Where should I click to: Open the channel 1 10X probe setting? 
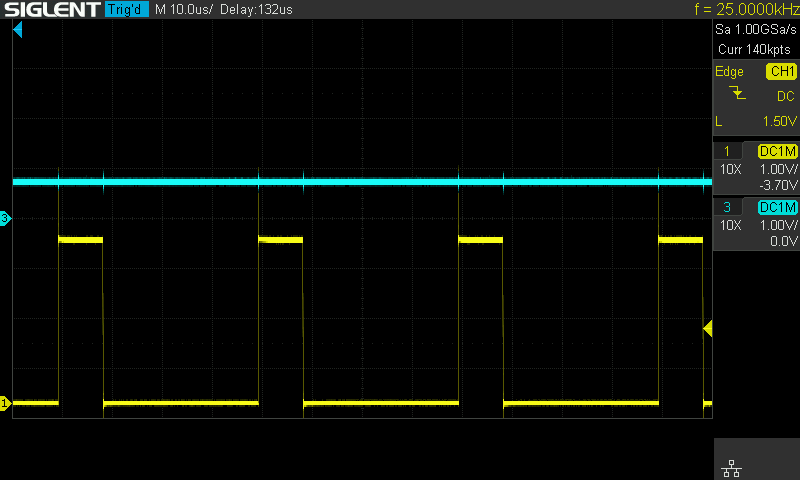(x=730, y=169)
